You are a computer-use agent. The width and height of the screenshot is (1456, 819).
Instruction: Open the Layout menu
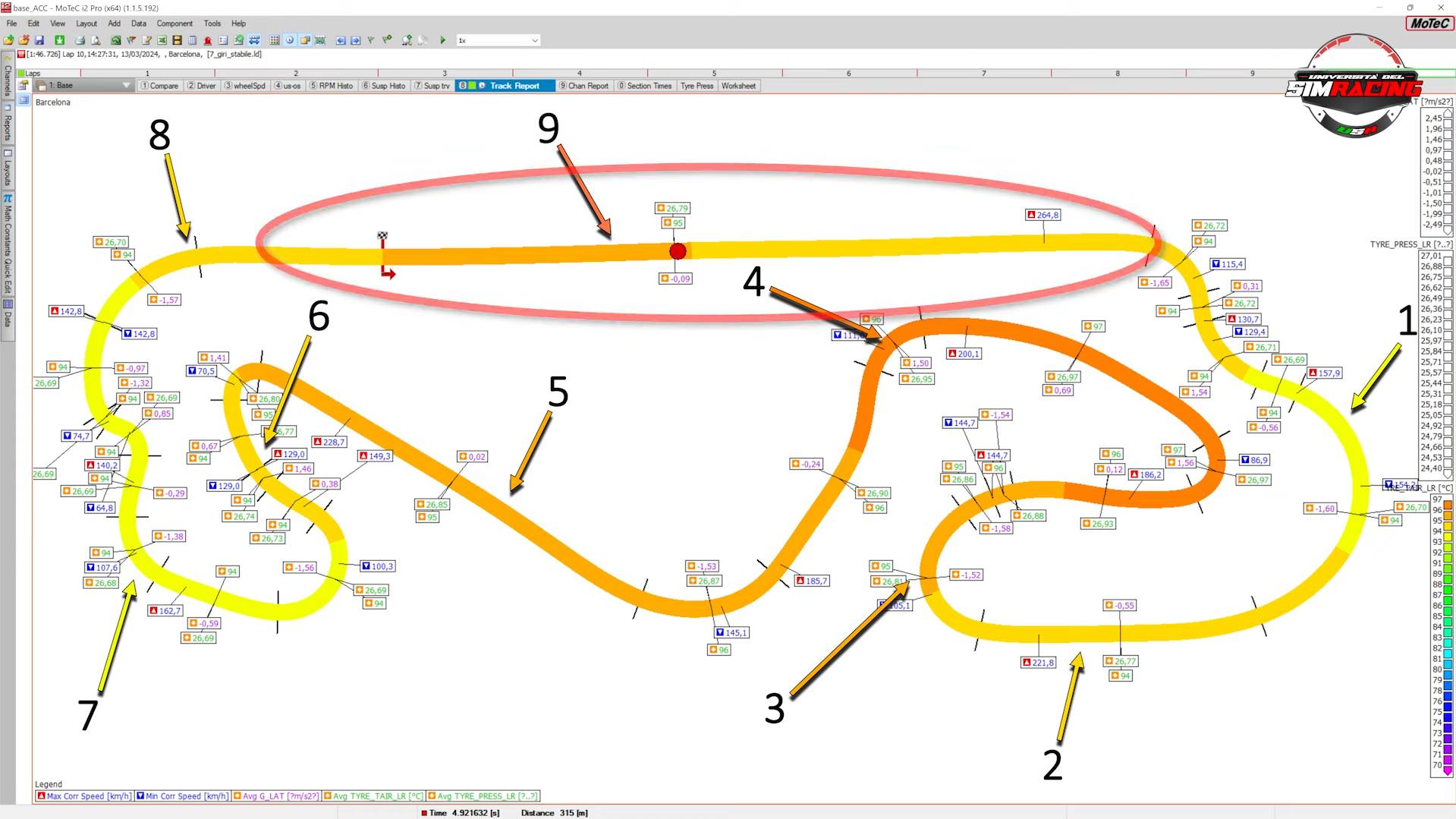tap(86, 24)
